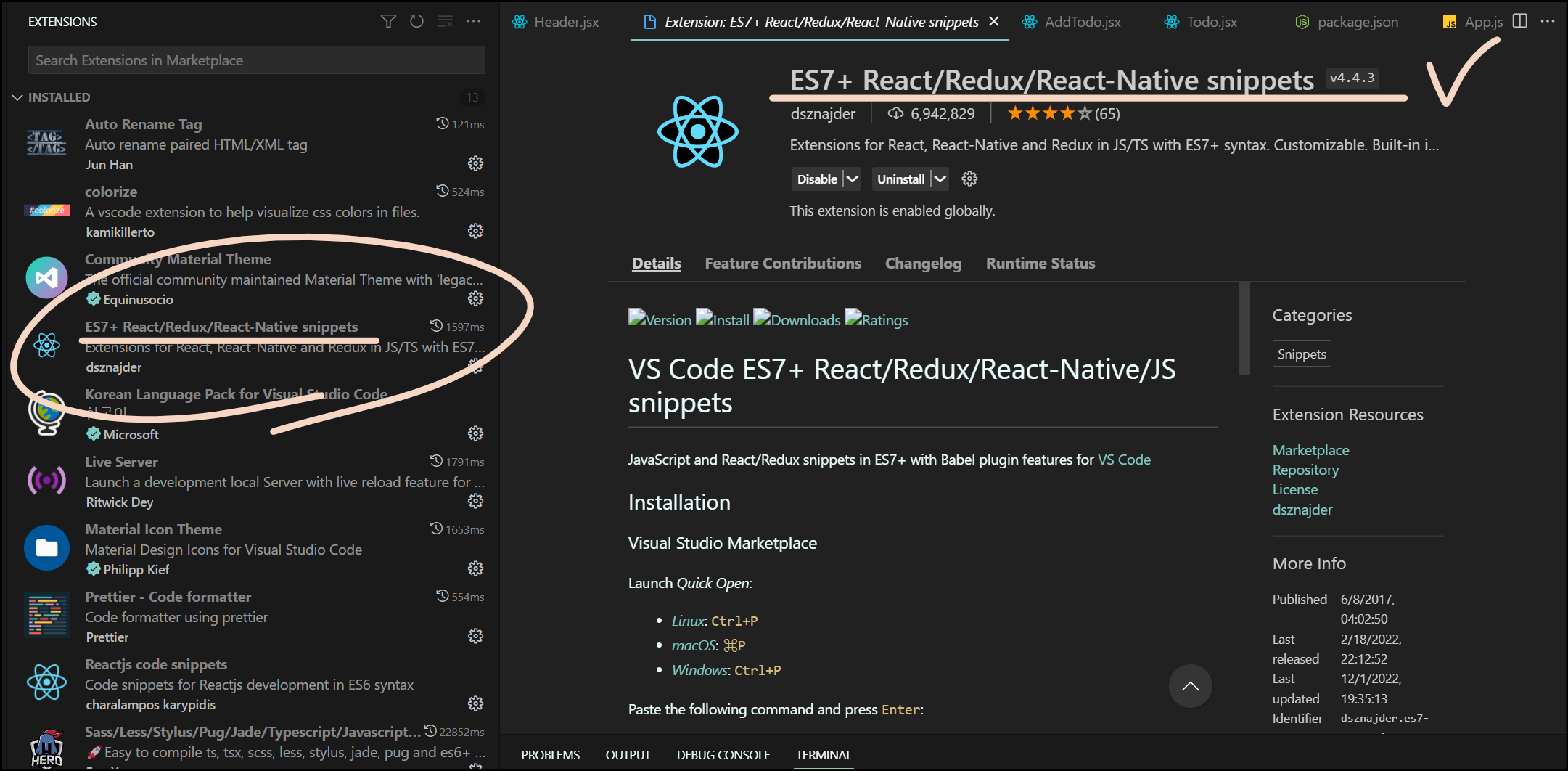Switch to the AddTodo.jsx tab
This screenshot has height=771, width=1568.
coord(1071,22)
